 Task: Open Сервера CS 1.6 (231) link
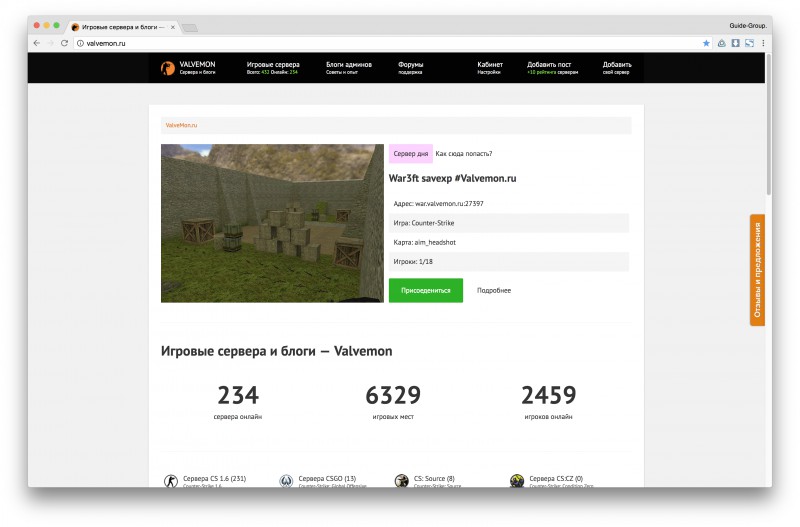pos(214,479)
